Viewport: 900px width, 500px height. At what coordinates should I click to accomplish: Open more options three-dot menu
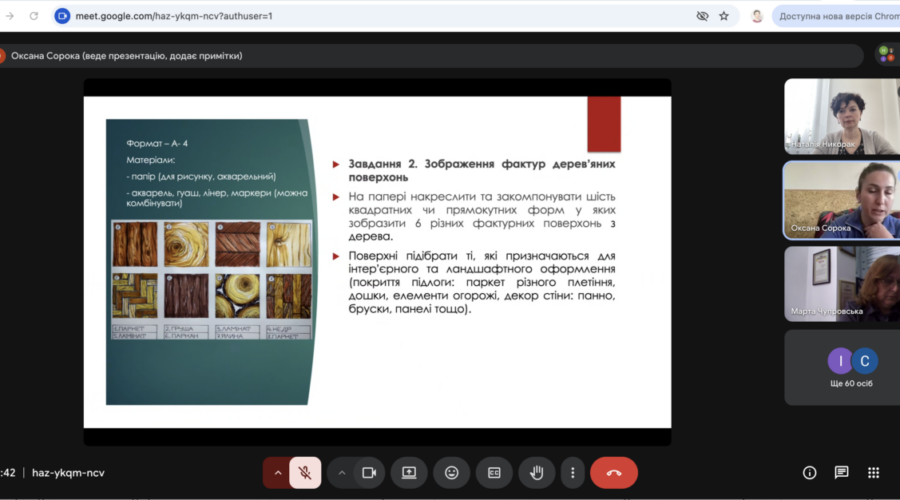(x=573, y=473)
